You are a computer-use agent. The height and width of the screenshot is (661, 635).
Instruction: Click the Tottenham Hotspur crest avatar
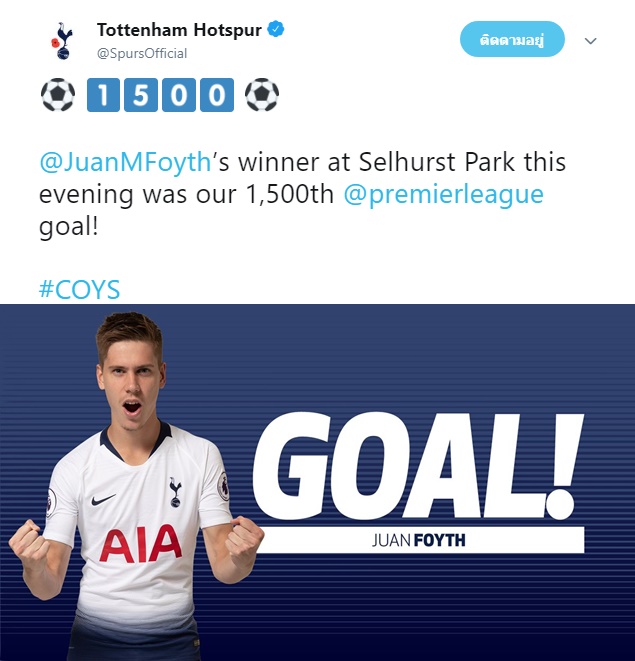pyautogui.click(x=62, y=41)
